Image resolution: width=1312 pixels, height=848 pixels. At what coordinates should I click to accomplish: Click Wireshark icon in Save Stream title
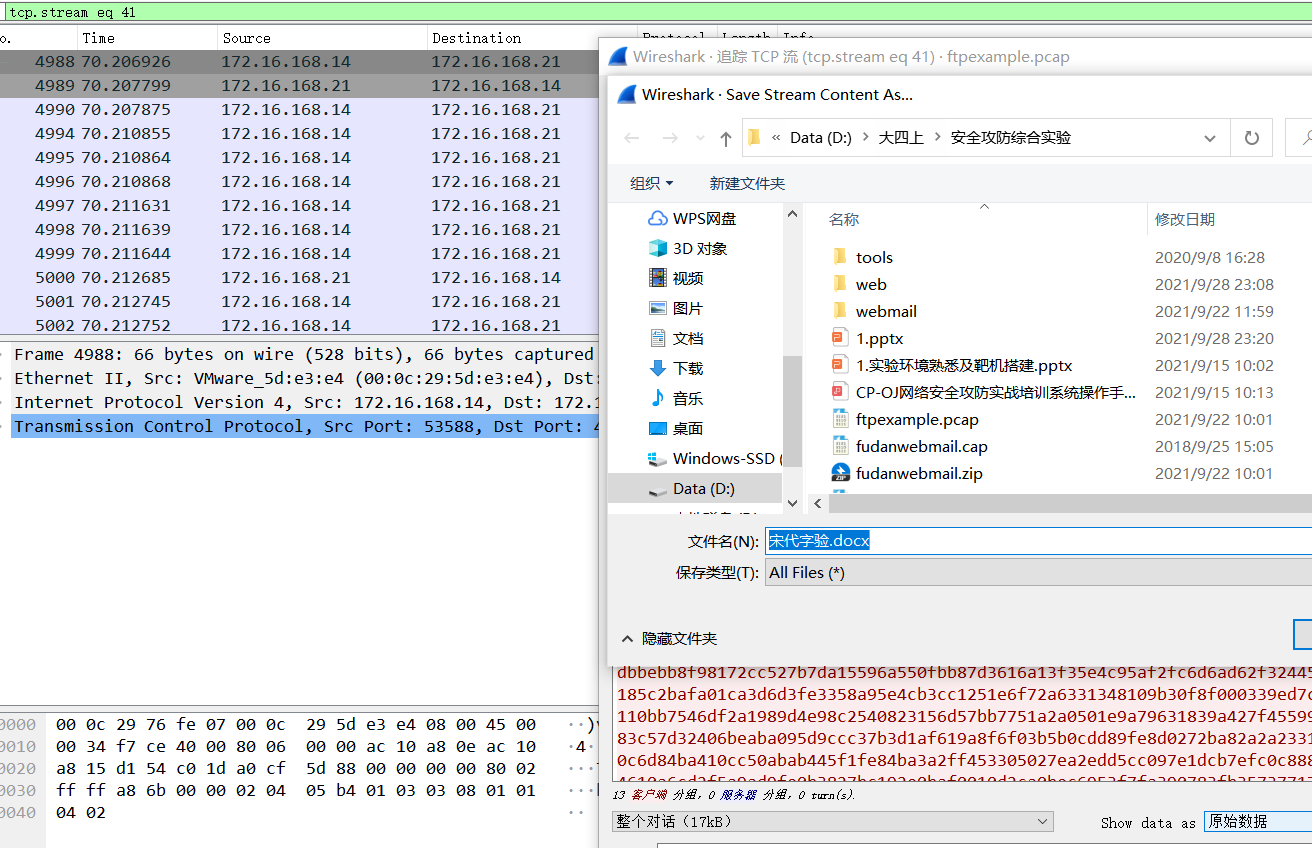click(627, 95)
